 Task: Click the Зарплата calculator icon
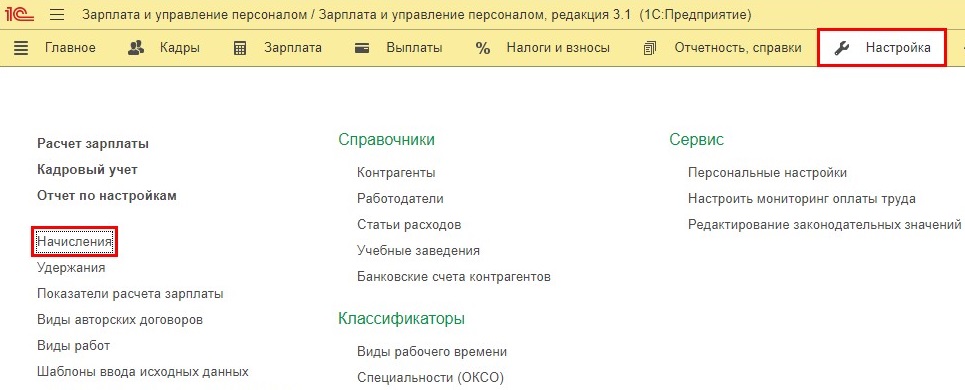(240, 47)
